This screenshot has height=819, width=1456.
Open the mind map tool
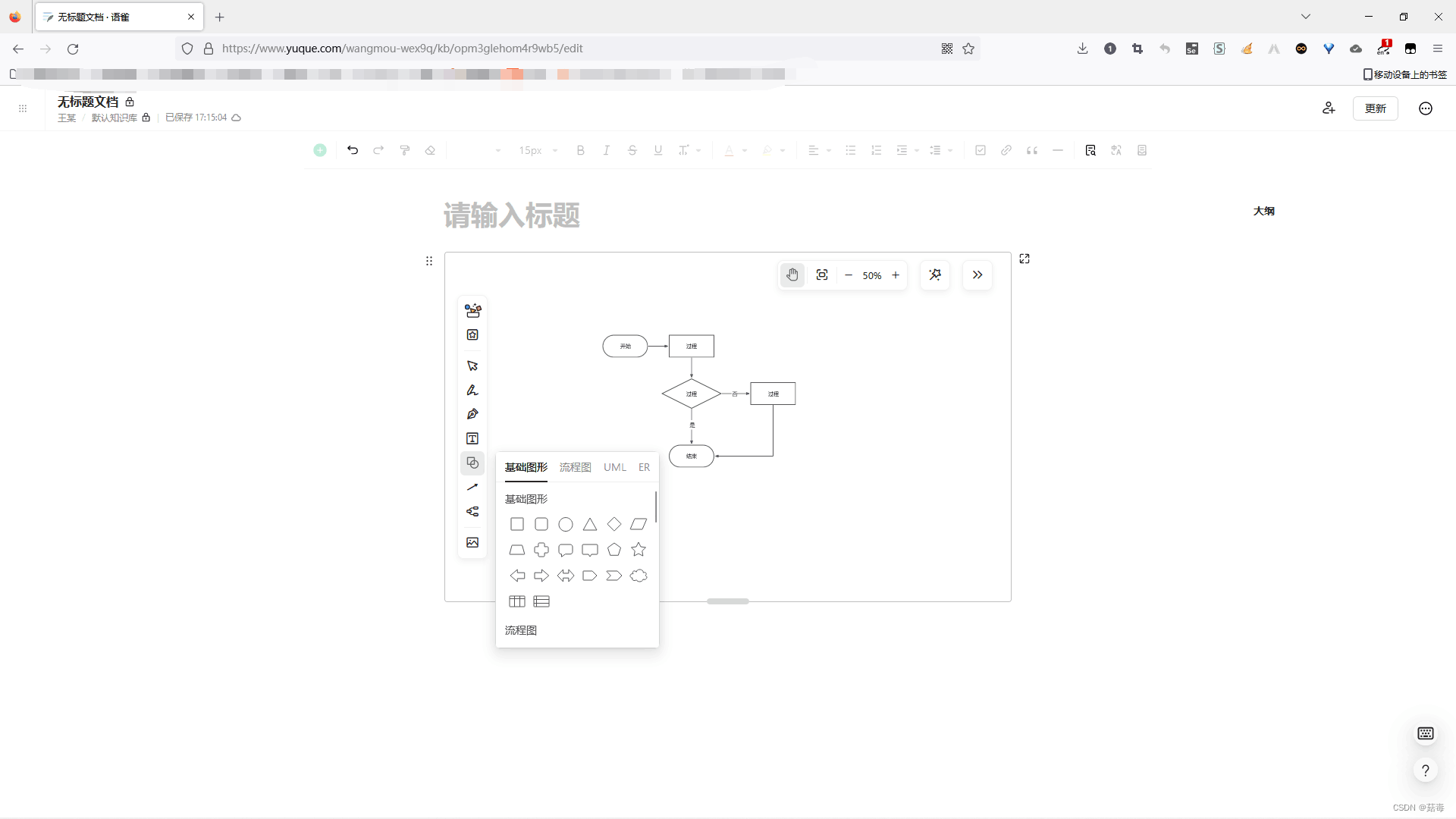pos(472,511)
